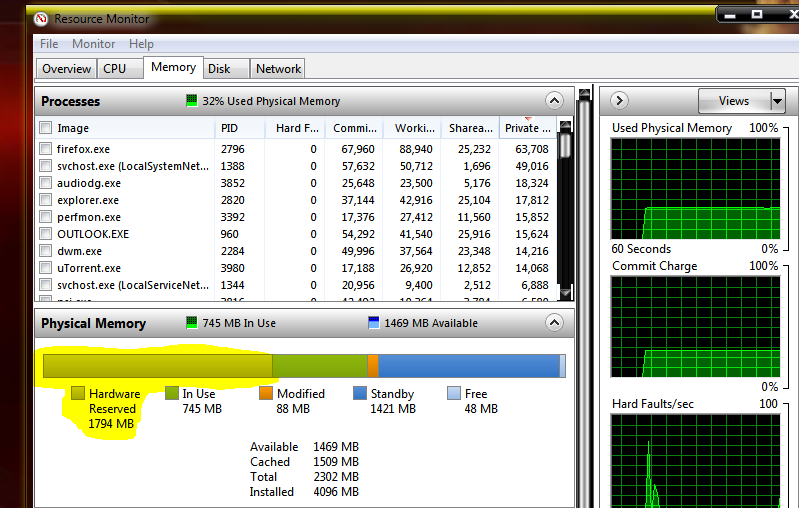This screenshot has height=508, width=799.
Task: Check the perfmon.exe row checkbox
Action: pyautogui.click(x=45, y=217)
